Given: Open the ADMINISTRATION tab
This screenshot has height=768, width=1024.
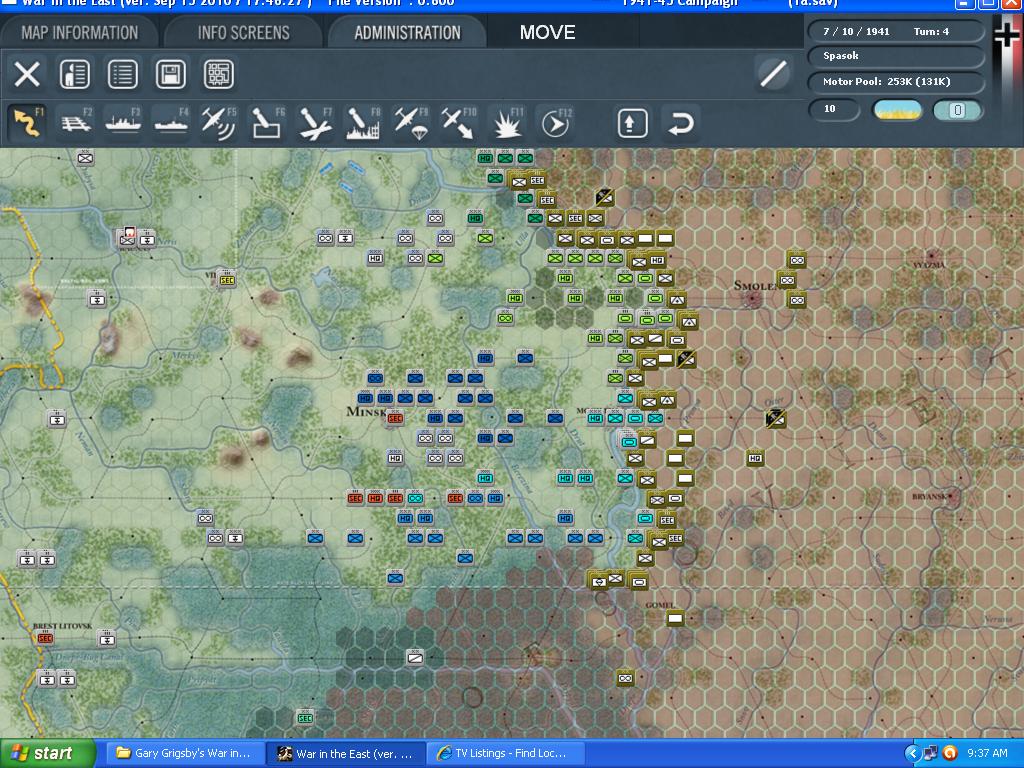Looking at the screenshot, I should [x=408, y=33].
